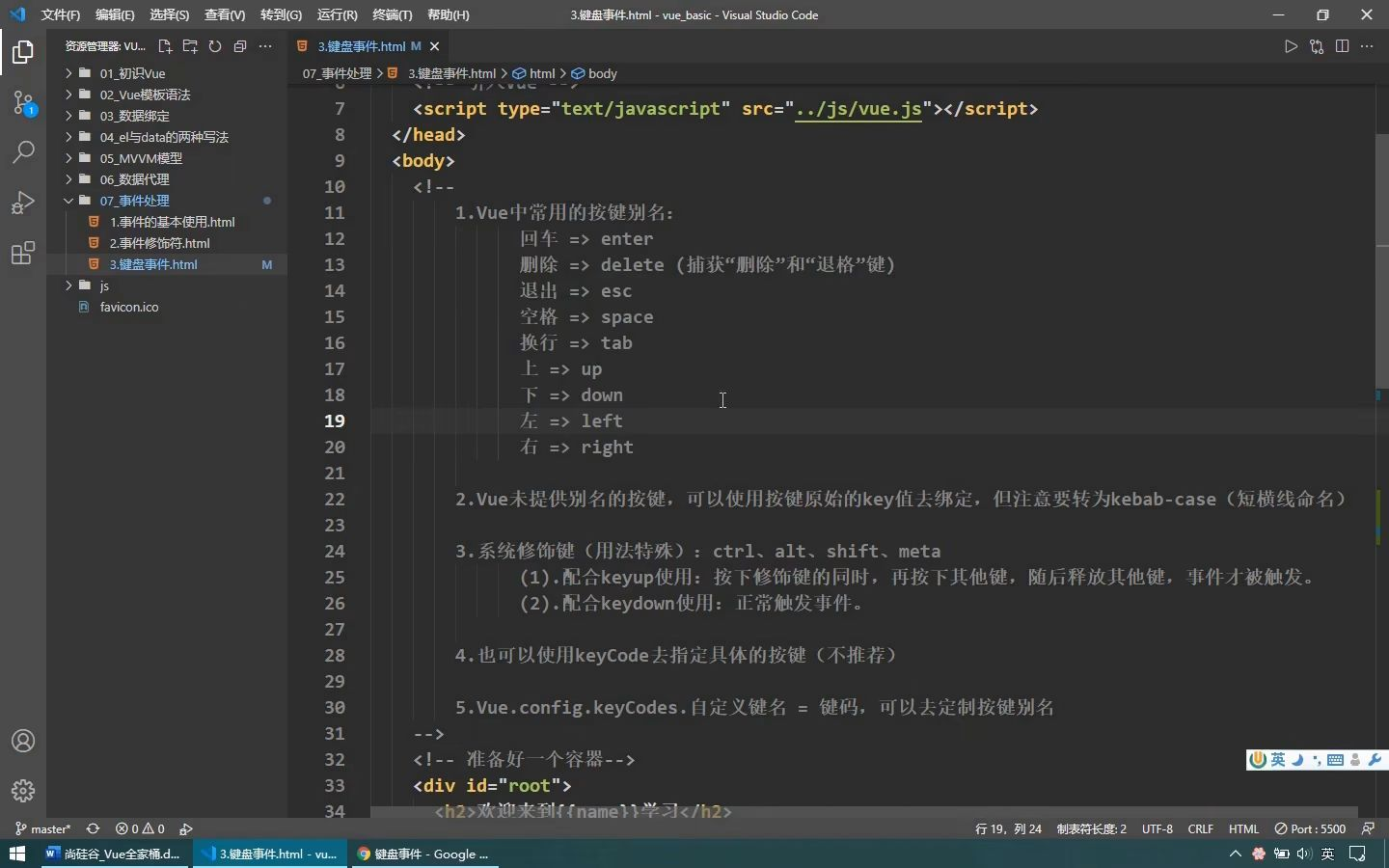
Task: Expand the 04_el与data的两种写法 folder
Action: pyautogui.click(x=164, y=137)
